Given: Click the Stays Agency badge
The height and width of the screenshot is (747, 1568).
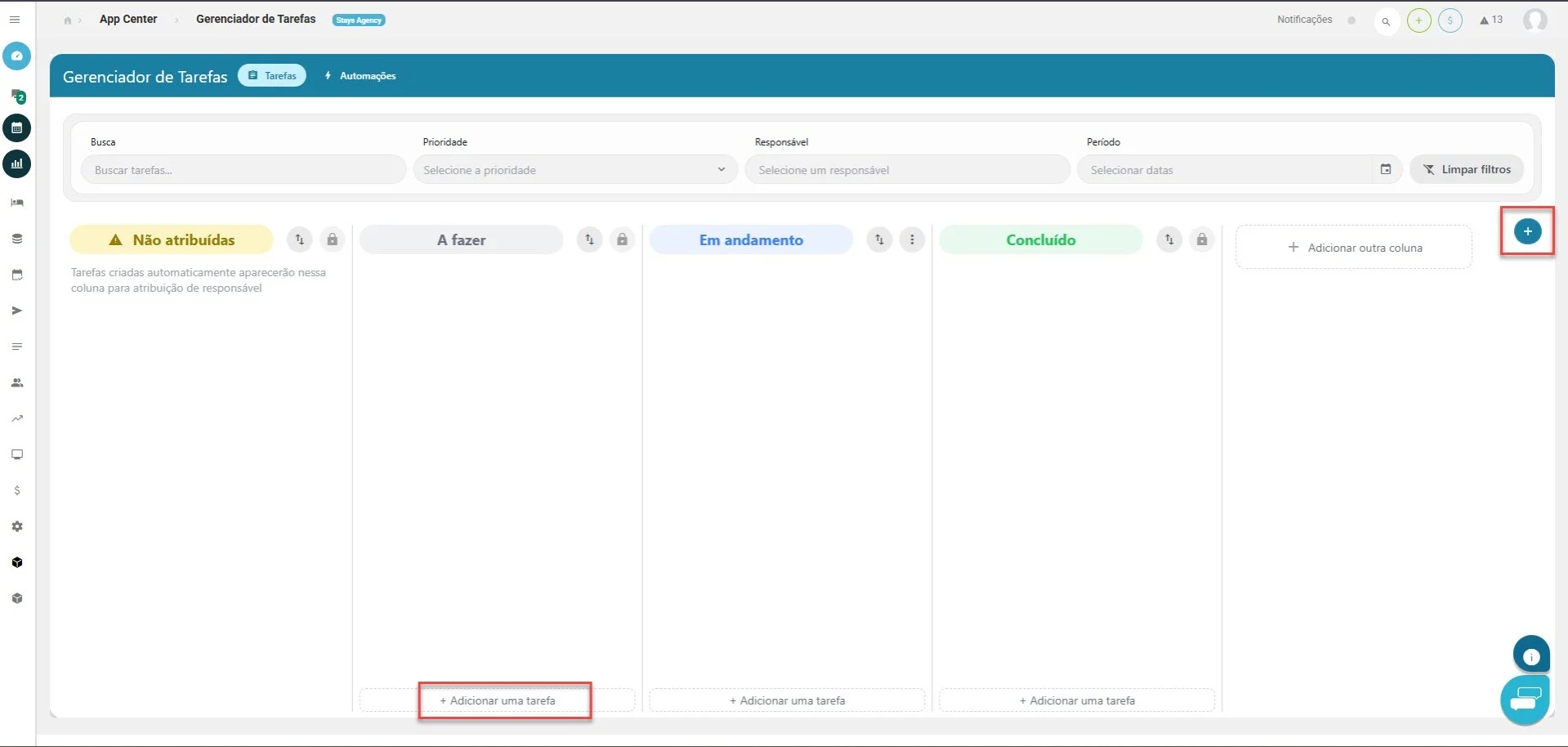Looking at the screenshot, I should (359, 20).
